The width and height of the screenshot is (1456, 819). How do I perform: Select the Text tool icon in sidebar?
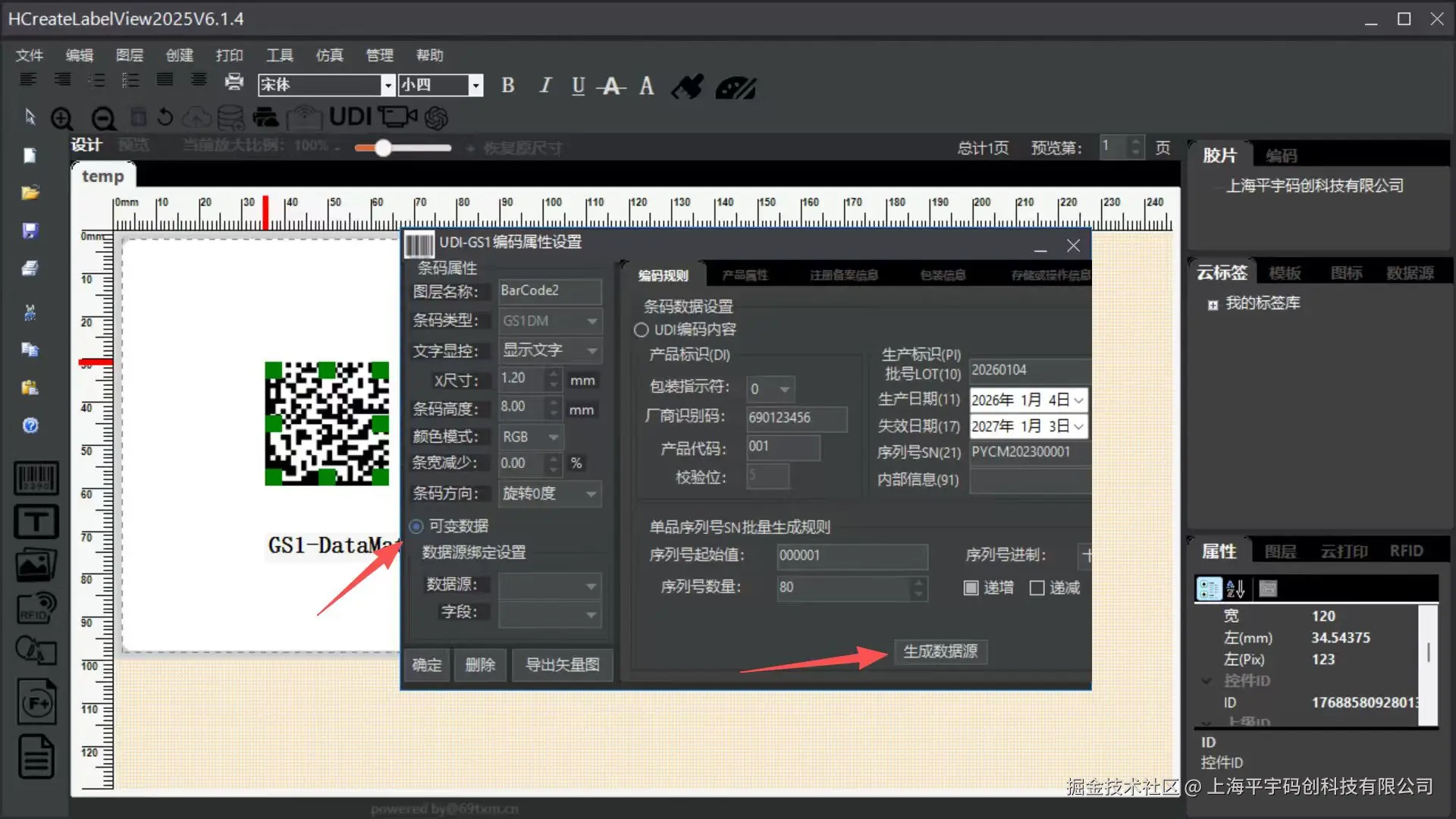point(36,522)
